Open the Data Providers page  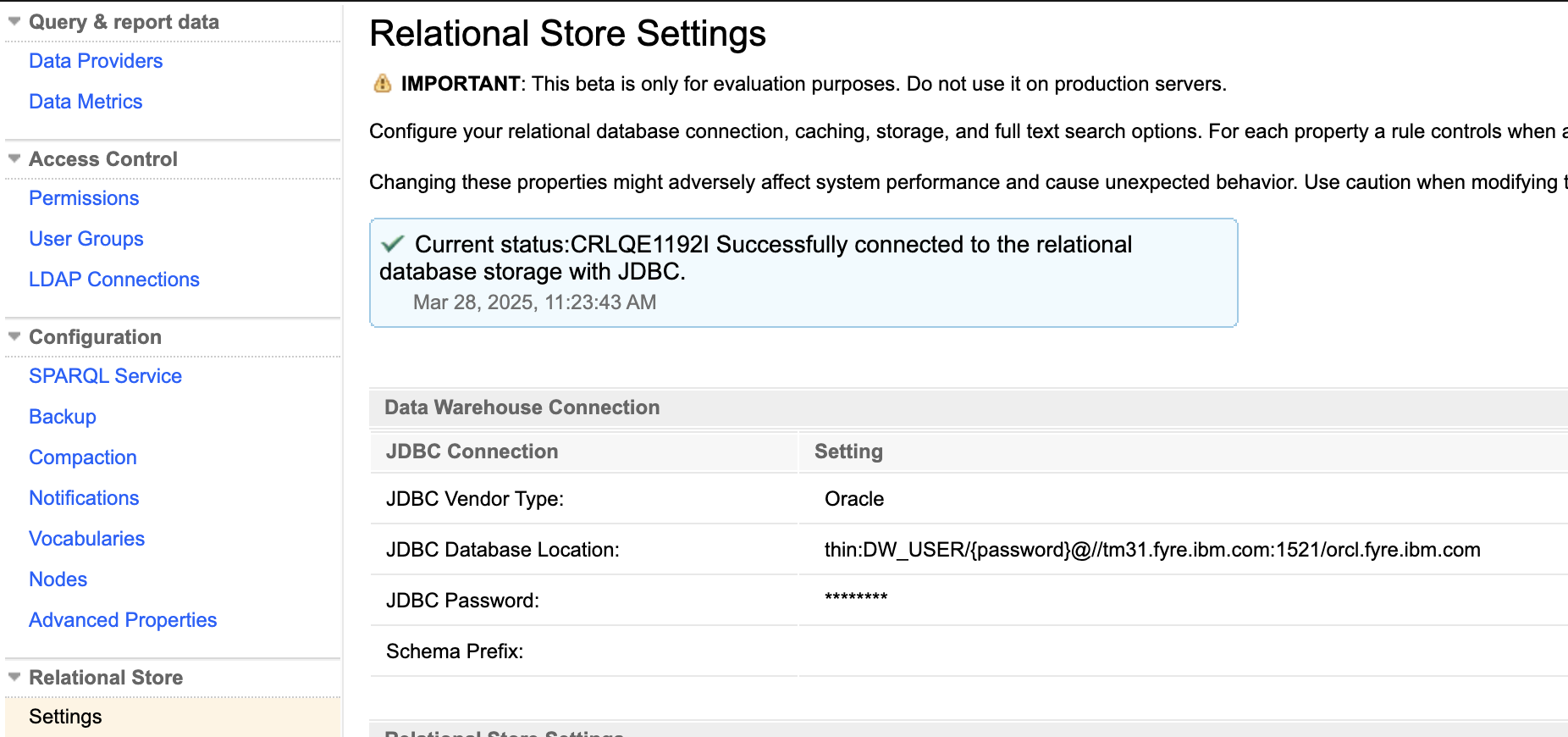pyautogui.click(x=96, y=61)
